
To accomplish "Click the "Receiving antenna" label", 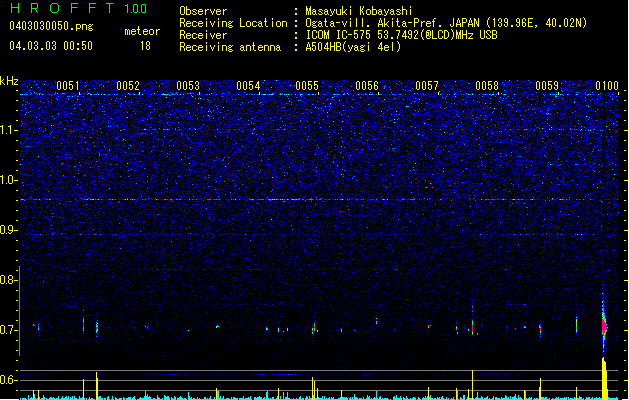I will pos(230,47).
